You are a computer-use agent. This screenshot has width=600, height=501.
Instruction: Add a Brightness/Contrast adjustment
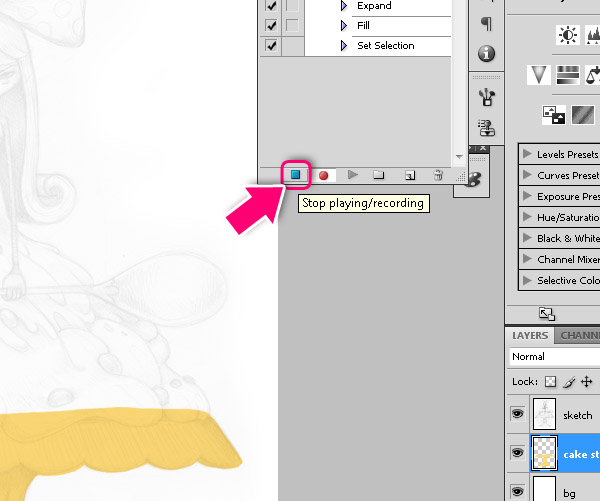(567, 35)
